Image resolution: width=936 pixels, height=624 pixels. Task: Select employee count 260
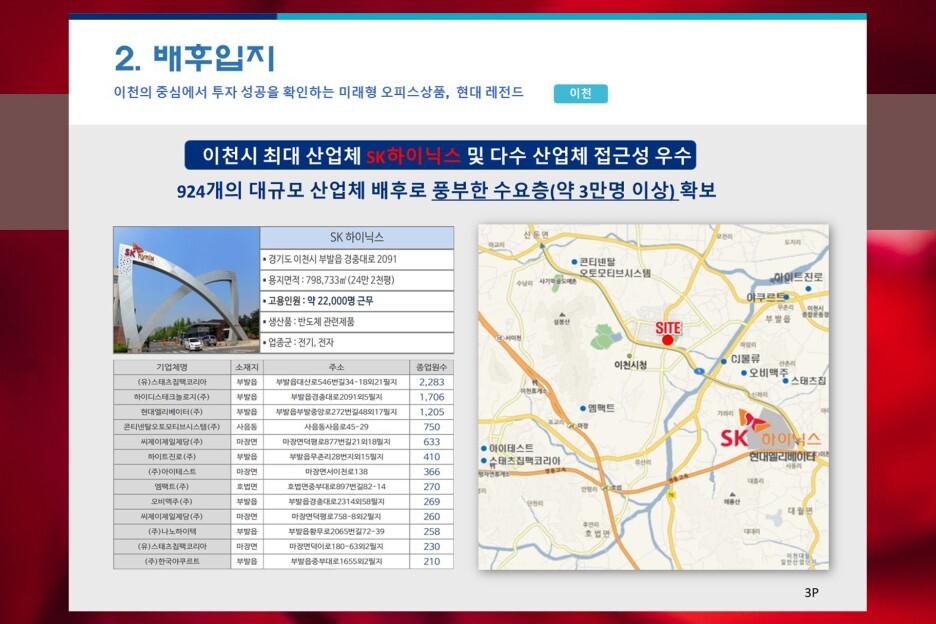(432, 517)
